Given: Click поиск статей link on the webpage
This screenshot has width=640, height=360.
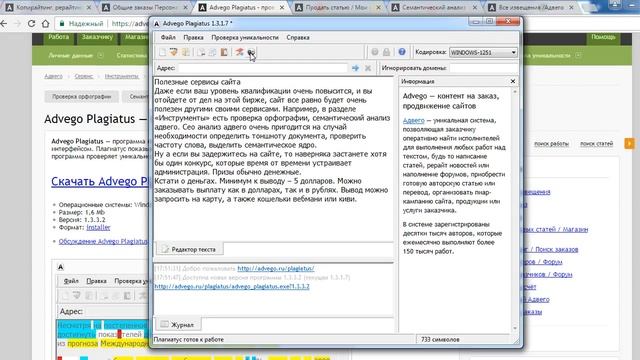Looking at the screenshot, I should coord(597,144).
